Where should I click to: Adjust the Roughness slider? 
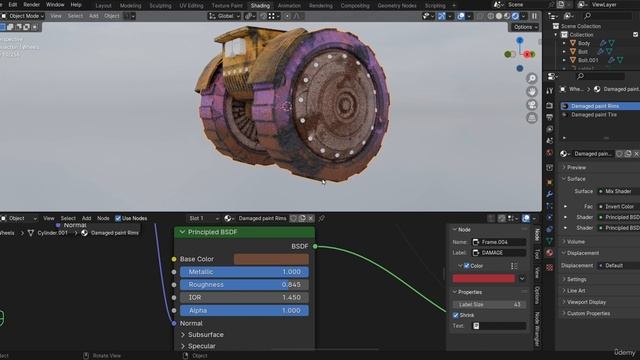click(x=244, y=285)
